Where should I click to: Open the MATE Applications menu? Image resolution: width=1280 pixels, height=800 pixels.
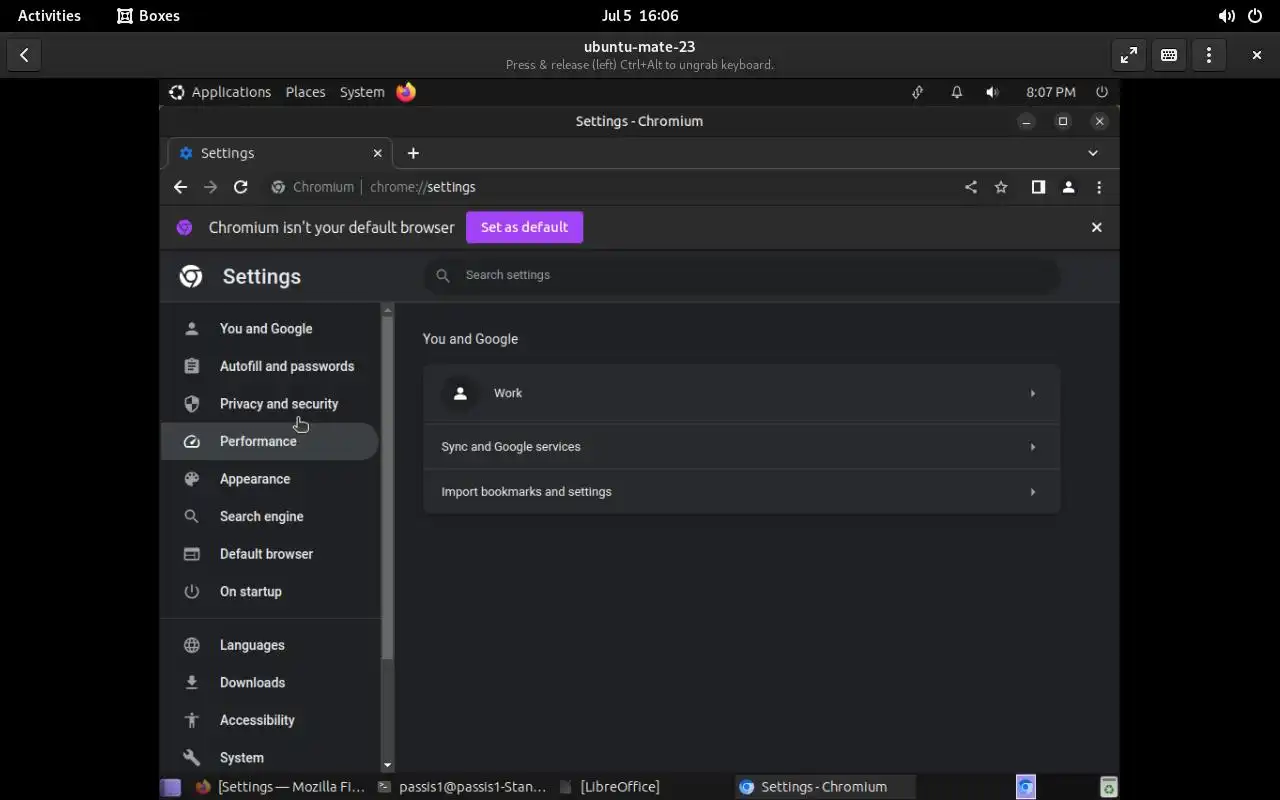click(220, 92)
